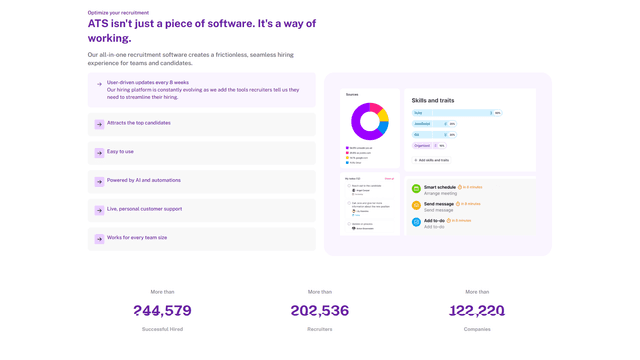Click the JavaScript skill bar
This screenshot has height=360, width=640.
[434, 124]
